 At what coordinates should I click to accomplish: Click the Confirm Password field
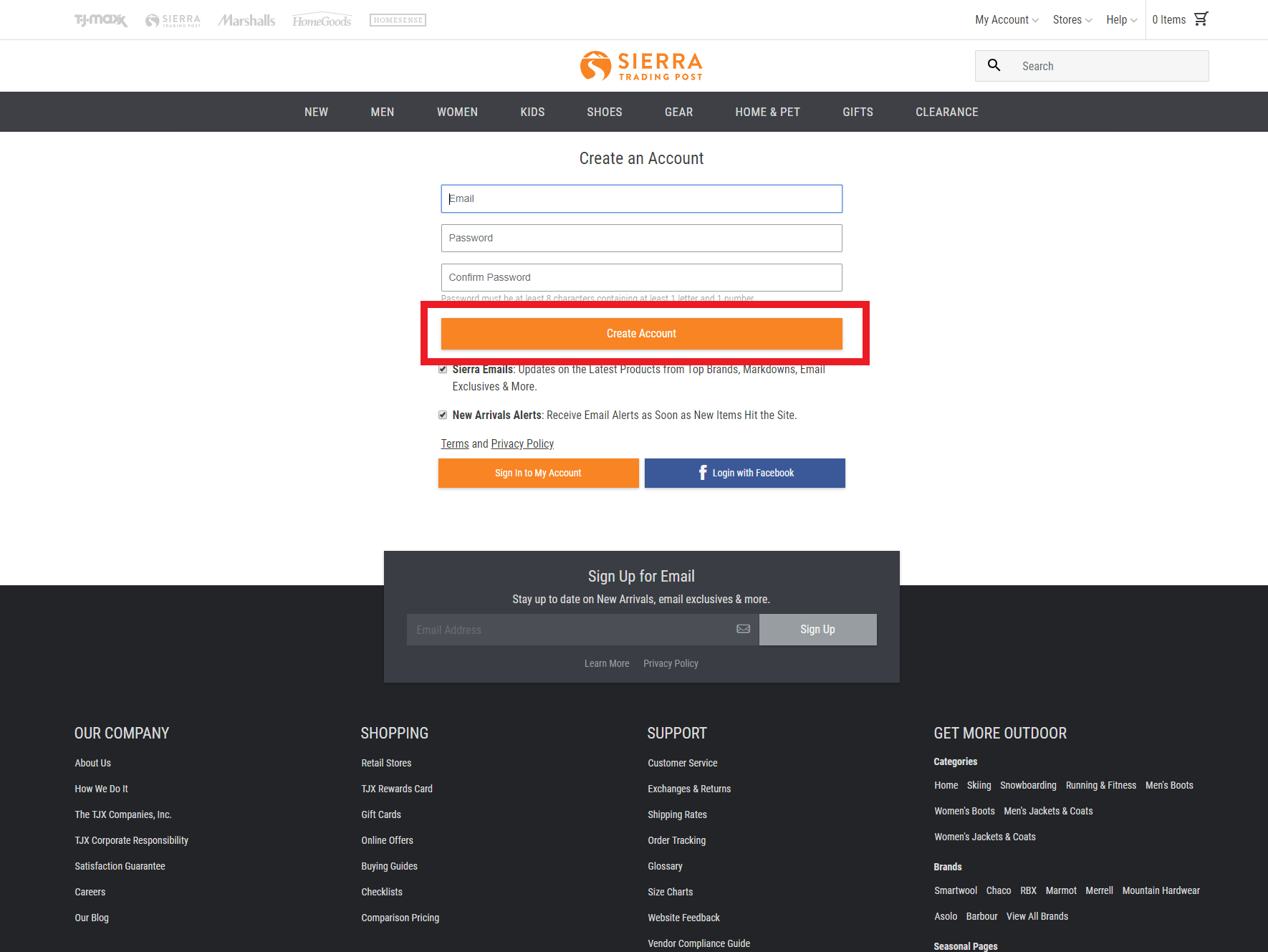[x=641, y=277]
